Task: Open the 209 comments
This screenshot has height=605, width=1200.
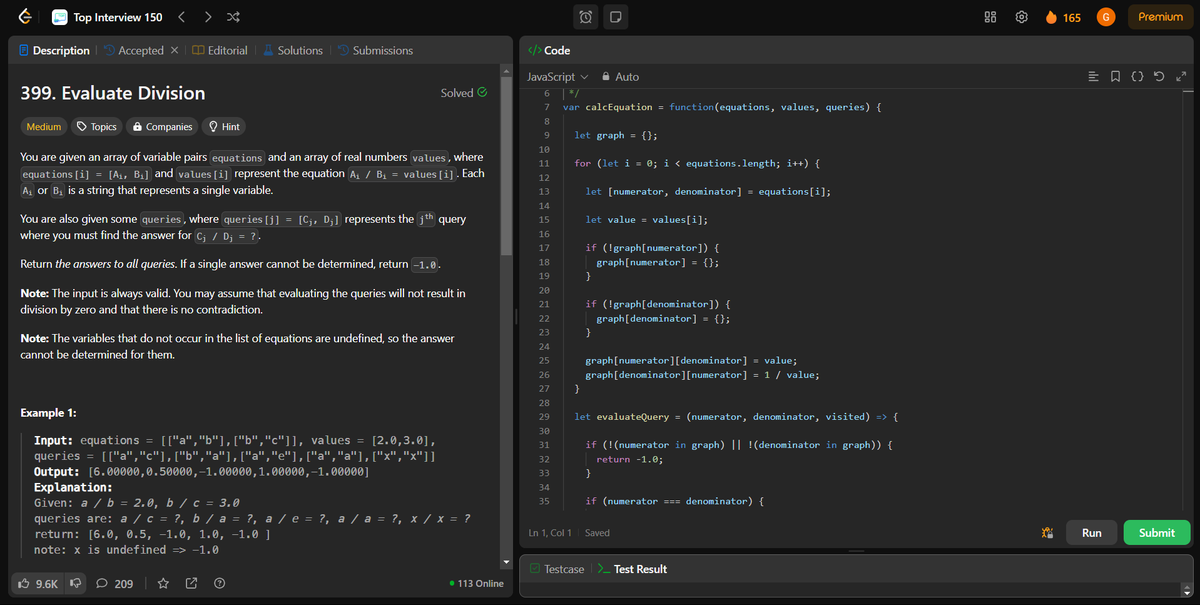Action: point(115,583)
